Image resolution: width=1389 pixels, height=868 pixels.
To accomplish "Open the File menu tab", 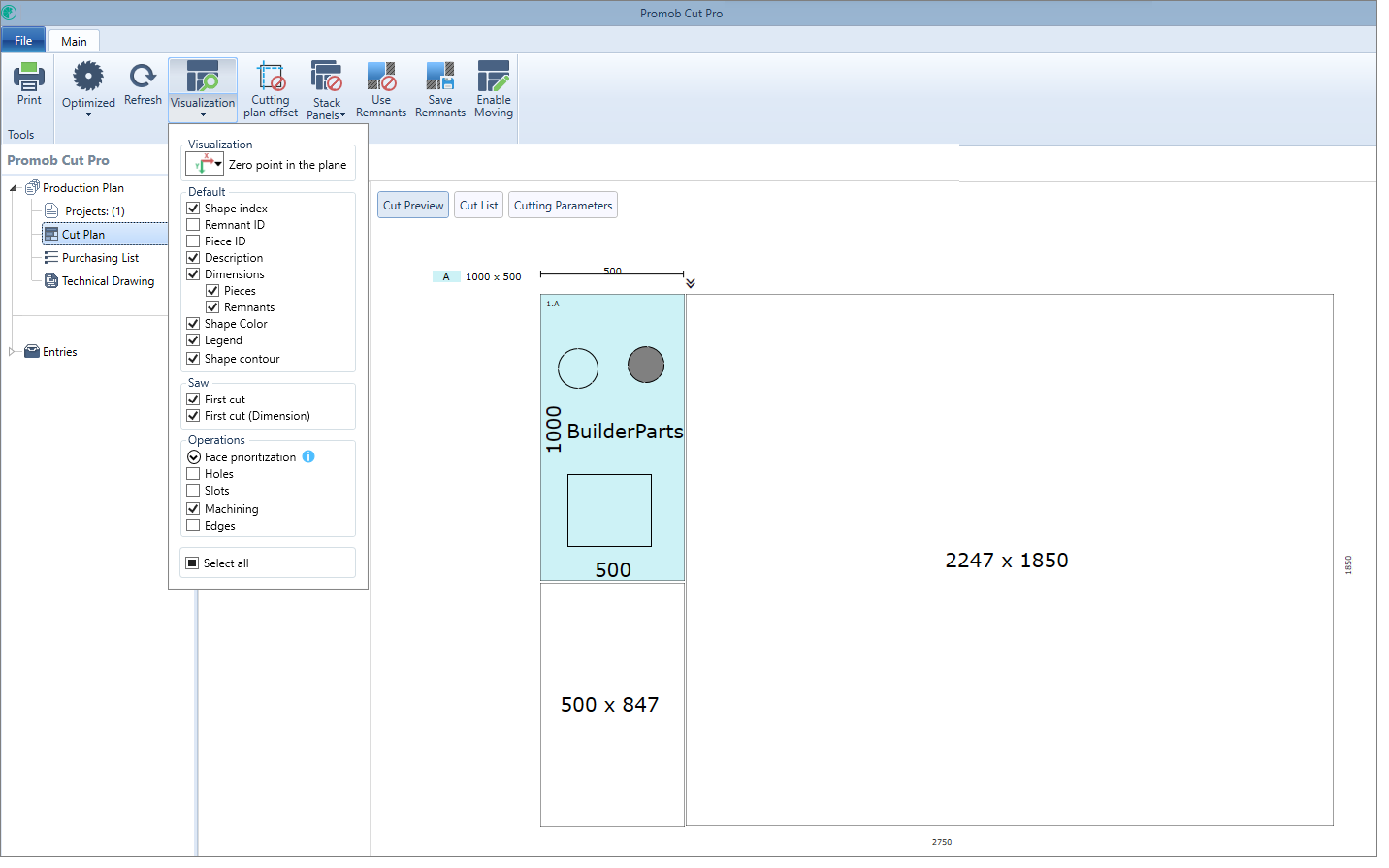I will coord(23,41).
